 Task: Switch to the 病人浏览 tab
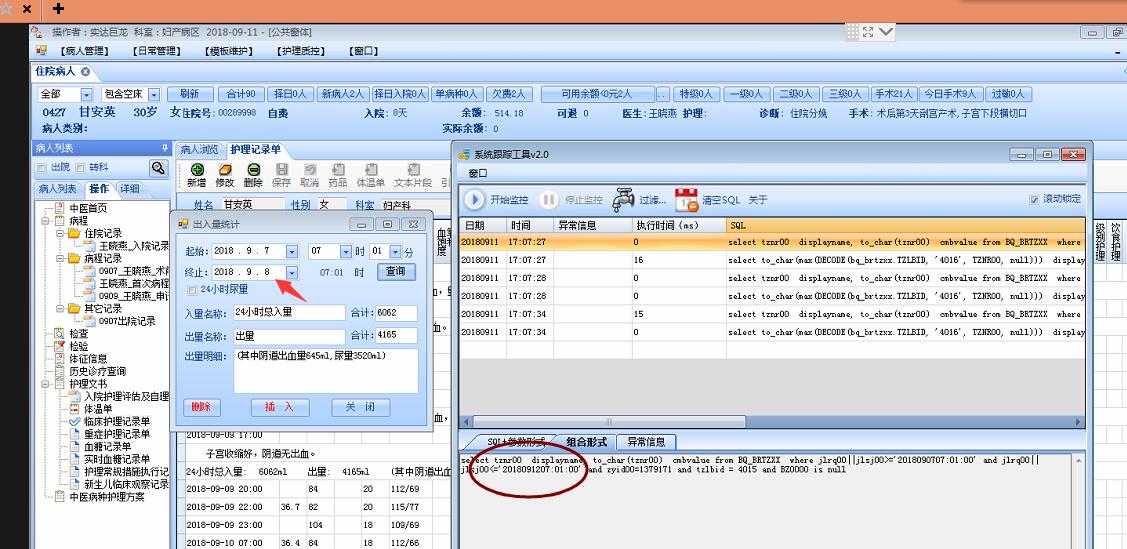tap(199, 150)
